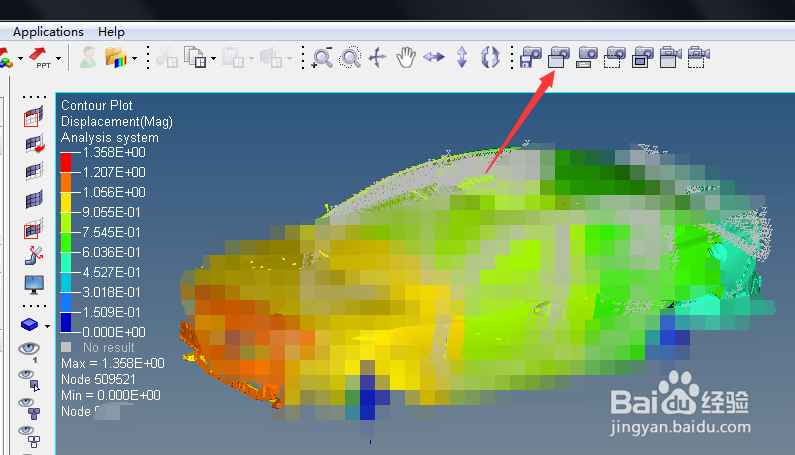This screenshot has width=795, height=455.
Task: Expand the Paste window dropdown arrow
Action: pyautogui.click(x=251, y=58)
